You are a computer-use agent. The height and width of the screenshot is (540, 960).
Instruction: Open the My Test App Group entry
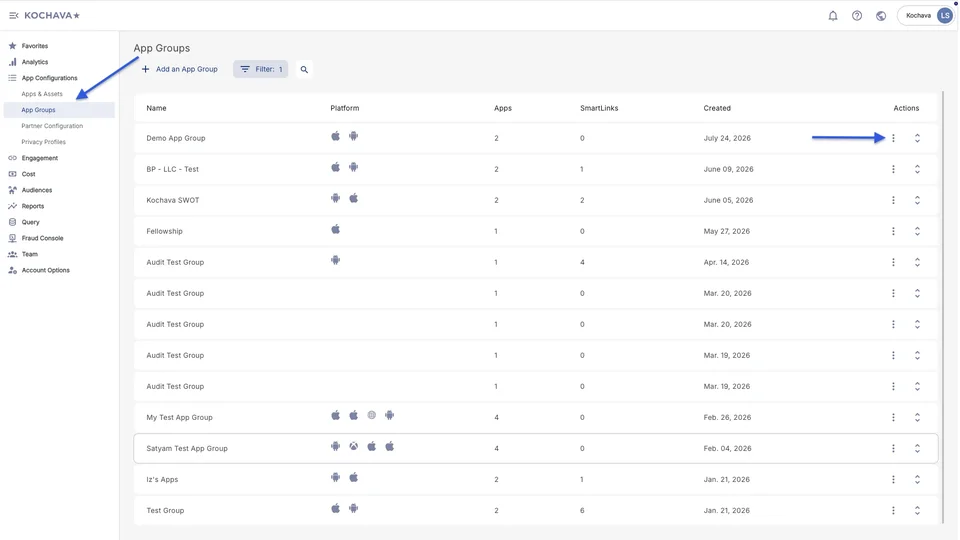(x=179, y=418)
